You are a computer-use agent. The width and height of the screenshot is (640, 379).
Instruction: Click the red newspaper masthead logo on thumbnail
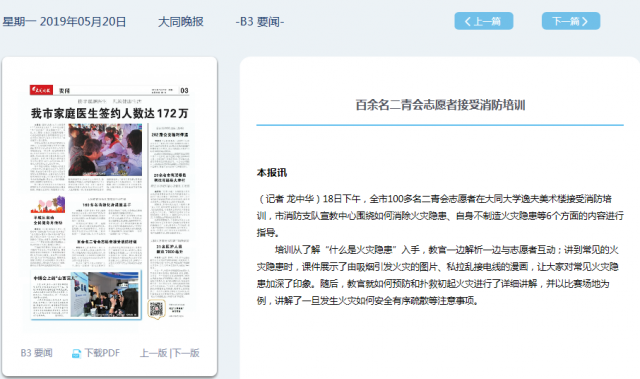tap(41, 90)
